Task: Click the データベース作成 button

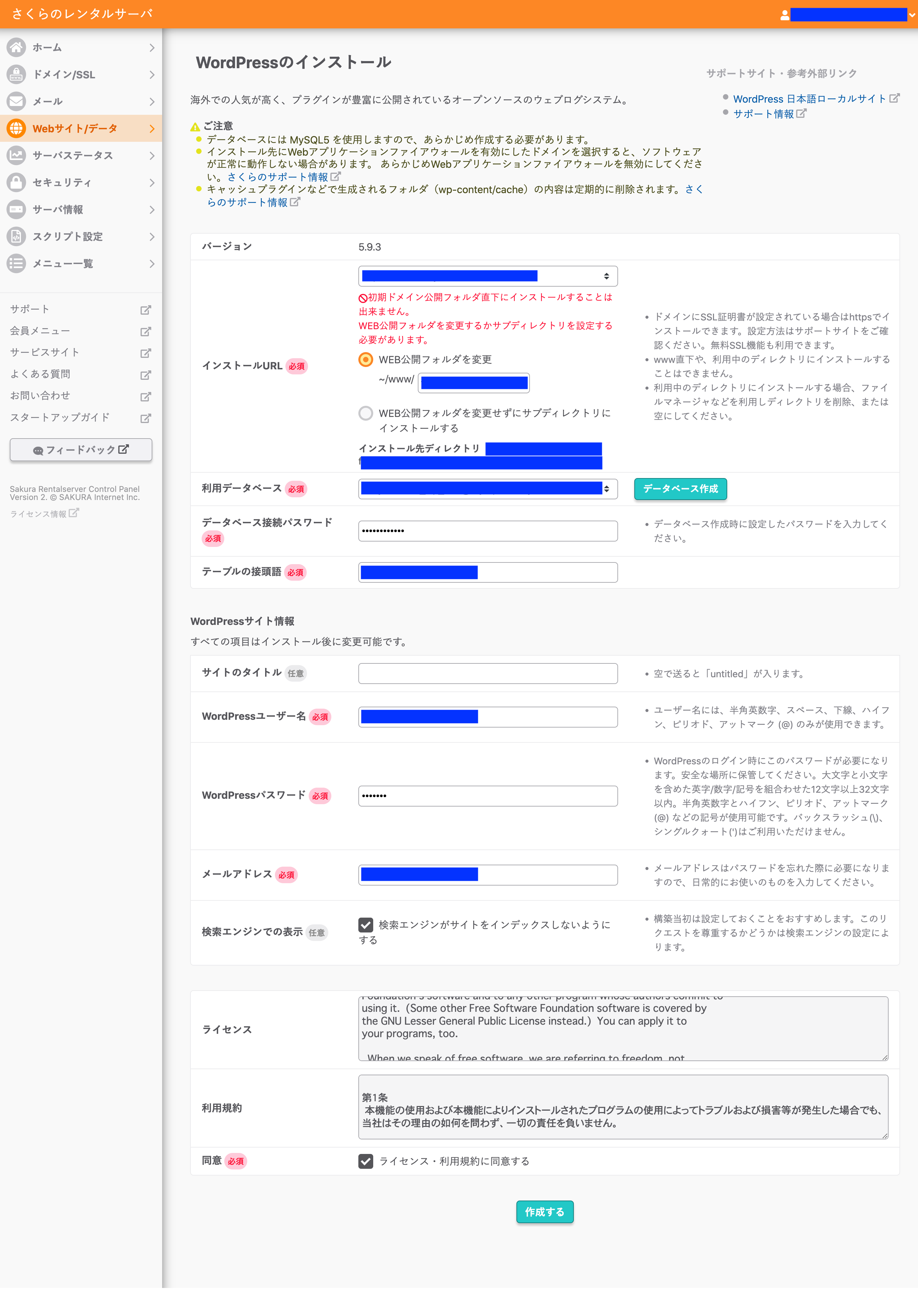Action: [x=680, y=488]
